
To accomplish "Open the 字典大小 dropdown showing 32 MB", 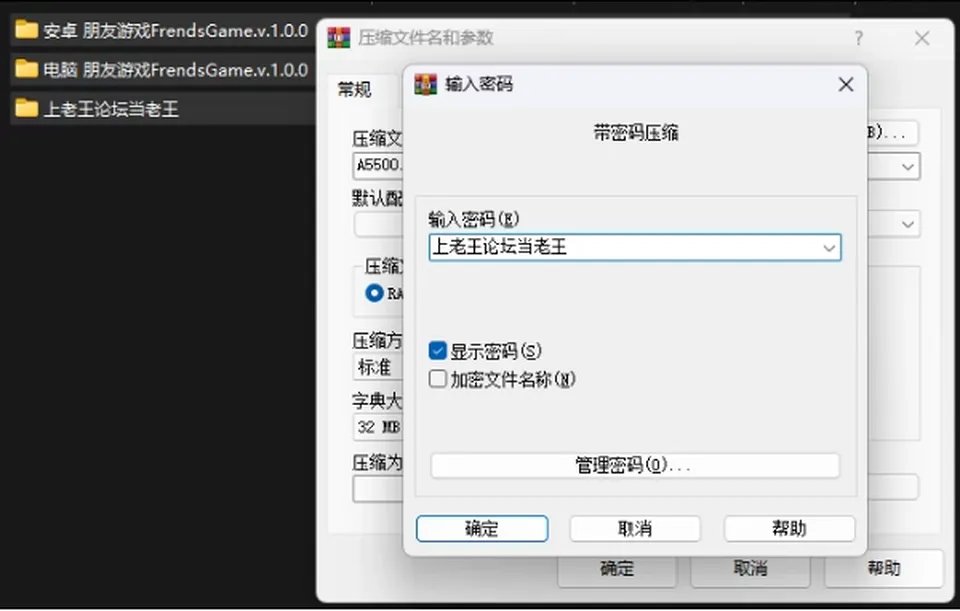I will coord(378,427).
